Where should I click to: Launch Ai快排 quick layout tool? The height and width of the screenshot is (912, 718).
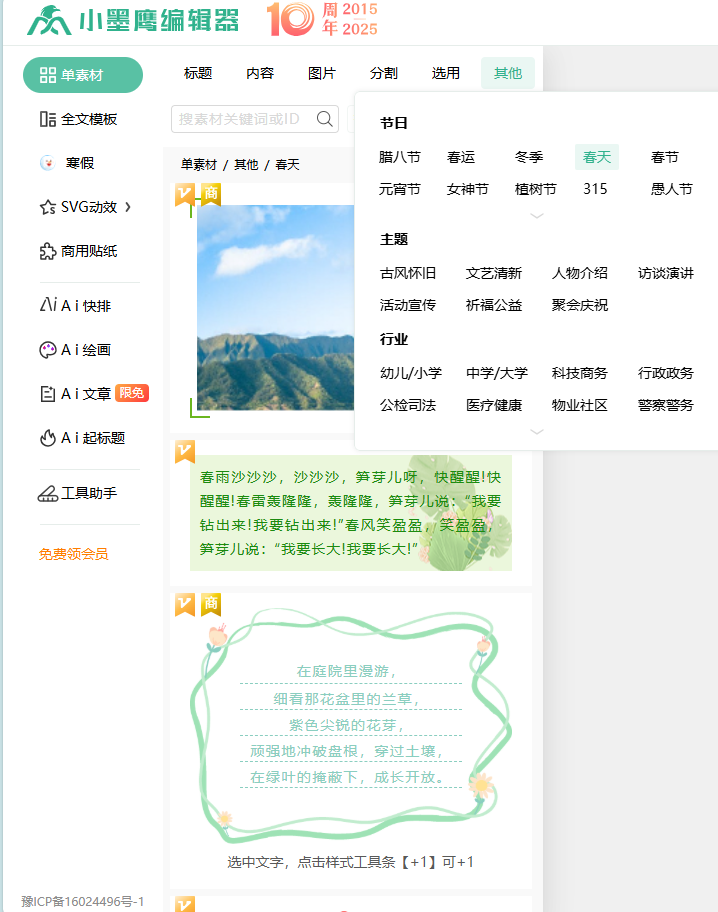(x=75, y=306)
